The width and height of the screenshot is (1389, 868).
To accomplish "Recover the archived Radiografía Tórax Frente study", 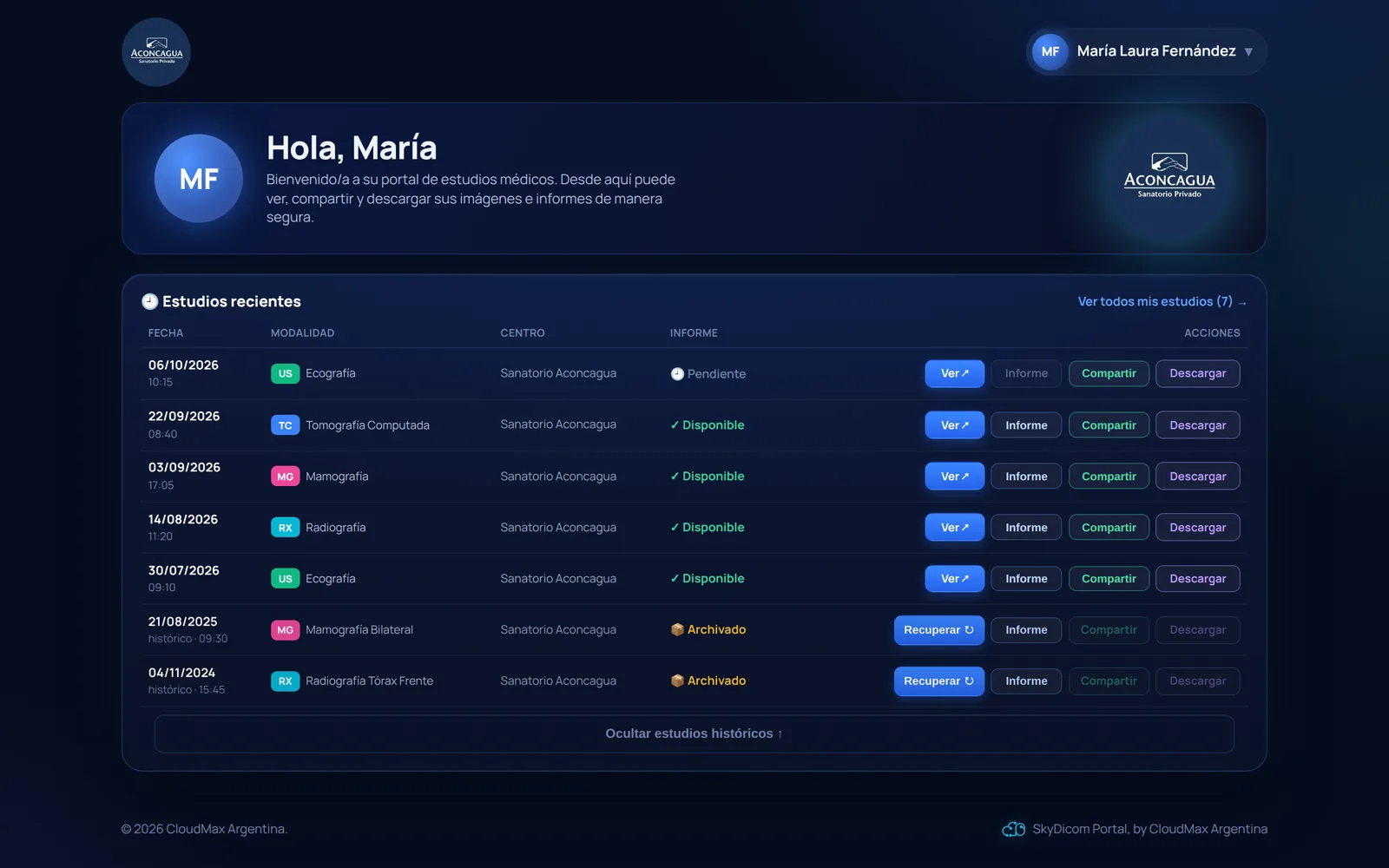I will pyautogui.click(x=939, y=681).
